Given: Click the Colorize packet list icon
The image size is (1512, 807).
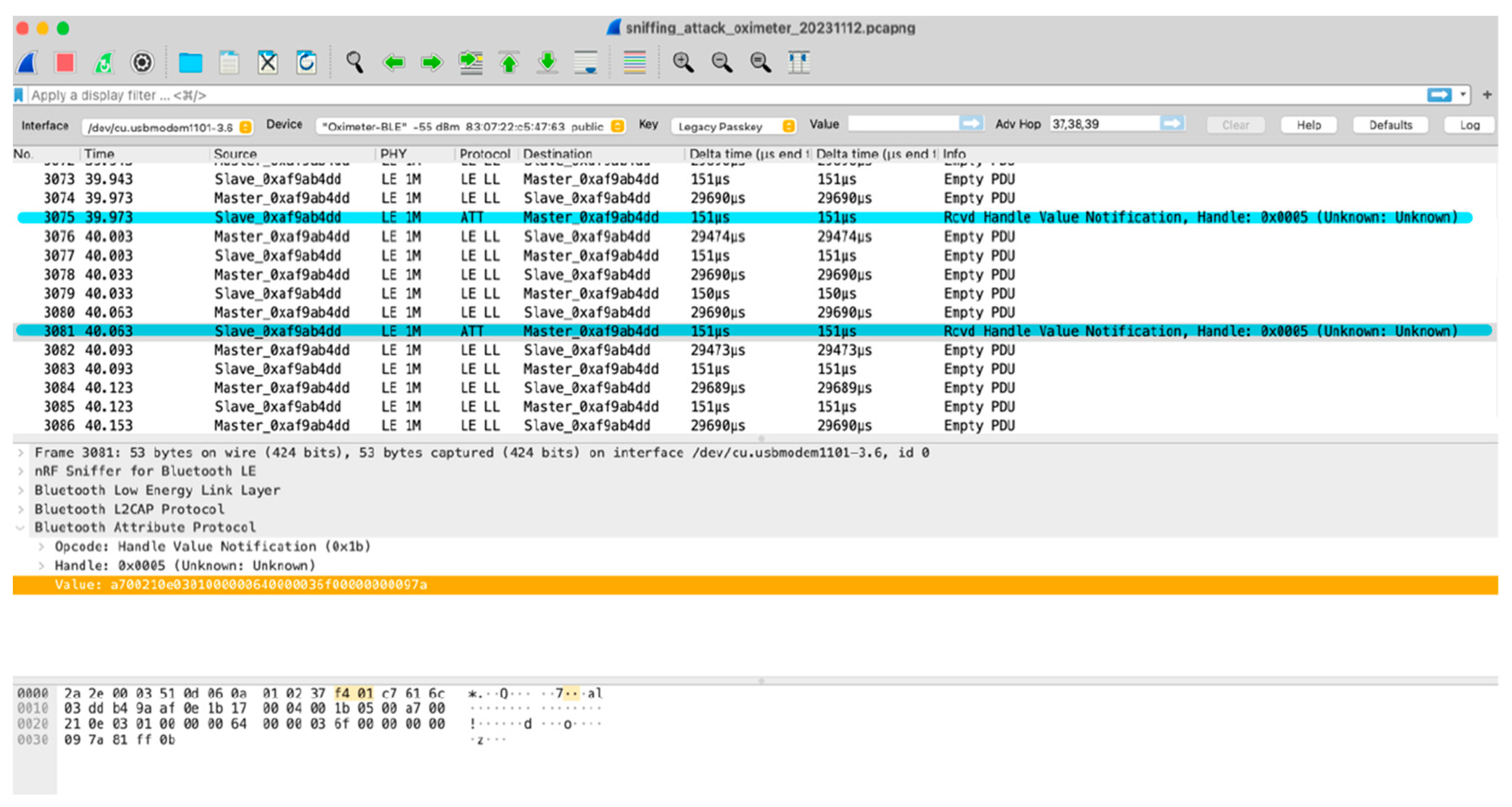Looking at the screenshot, I should 635,62.
